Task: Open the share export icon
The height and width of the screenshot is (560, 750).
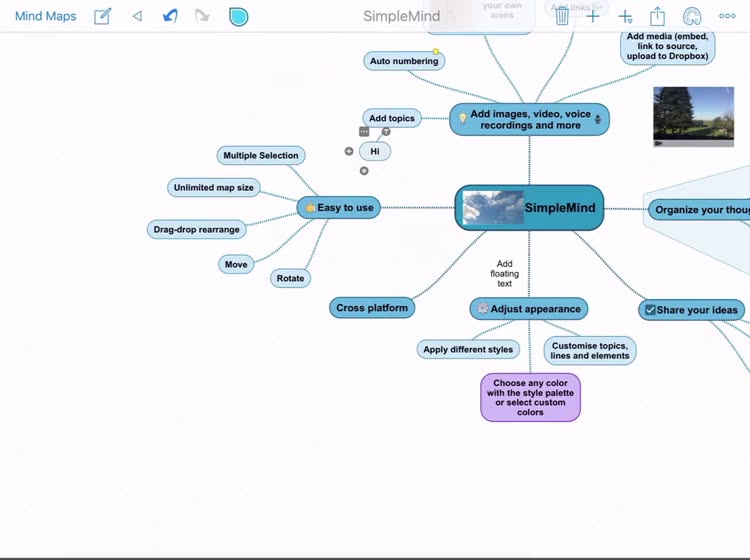Action: point(657,16)
